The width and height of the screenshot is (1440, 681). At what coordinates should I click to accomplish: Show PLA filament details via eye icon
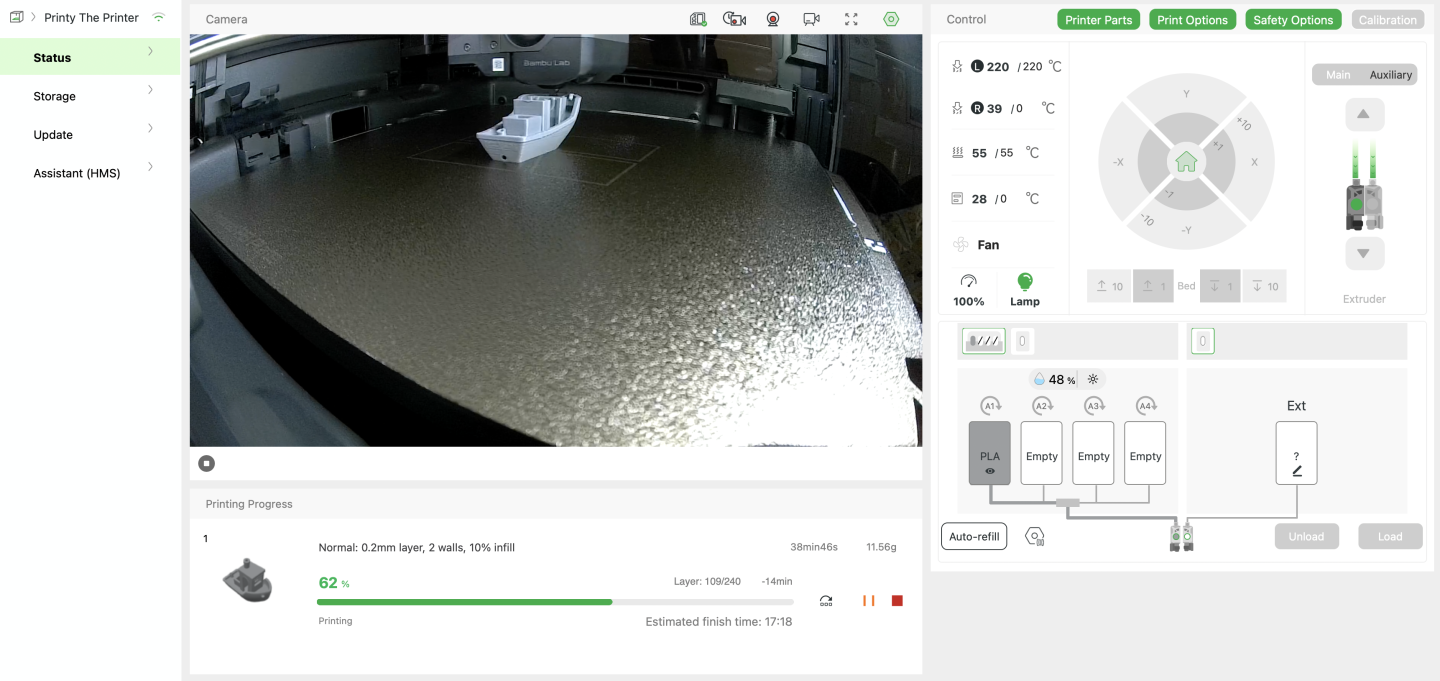click(x=990, y=471)
